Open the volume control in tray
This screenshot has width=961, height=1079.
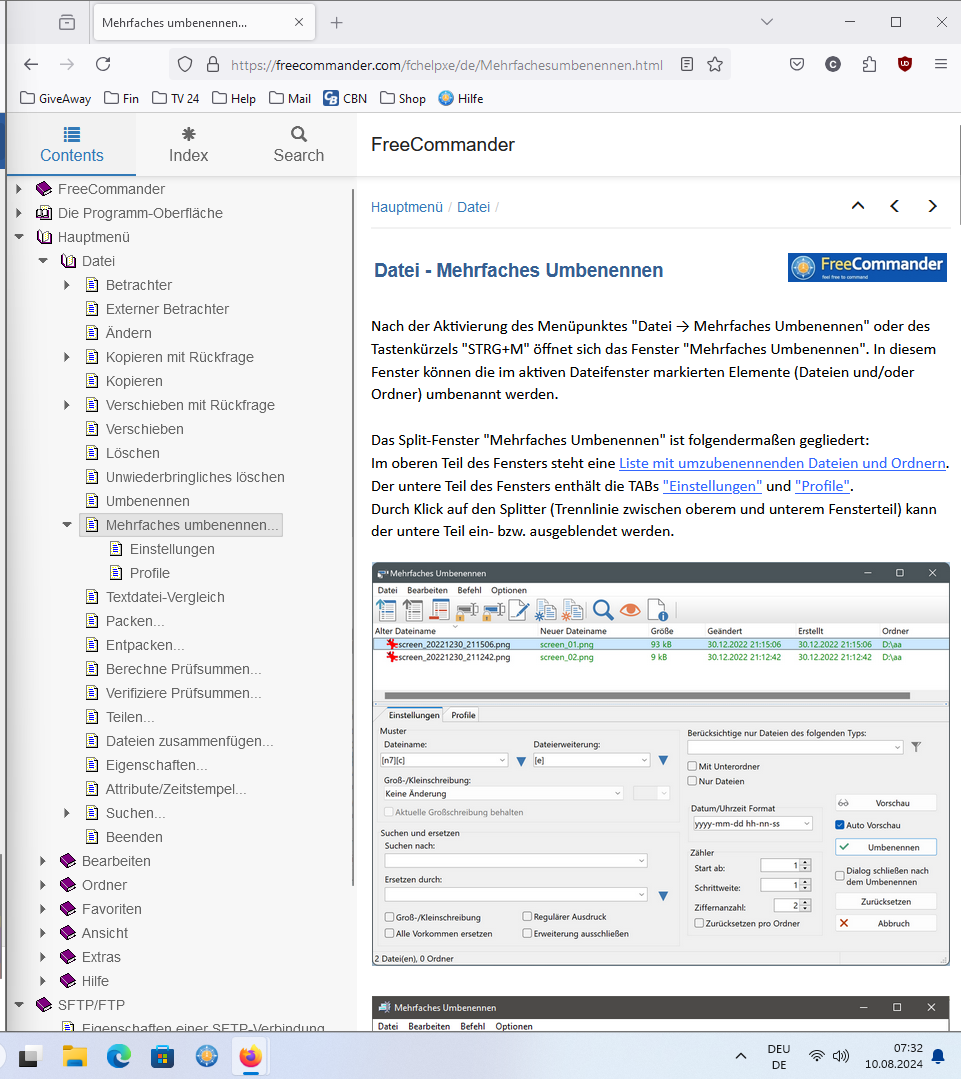pos(841,1056)
